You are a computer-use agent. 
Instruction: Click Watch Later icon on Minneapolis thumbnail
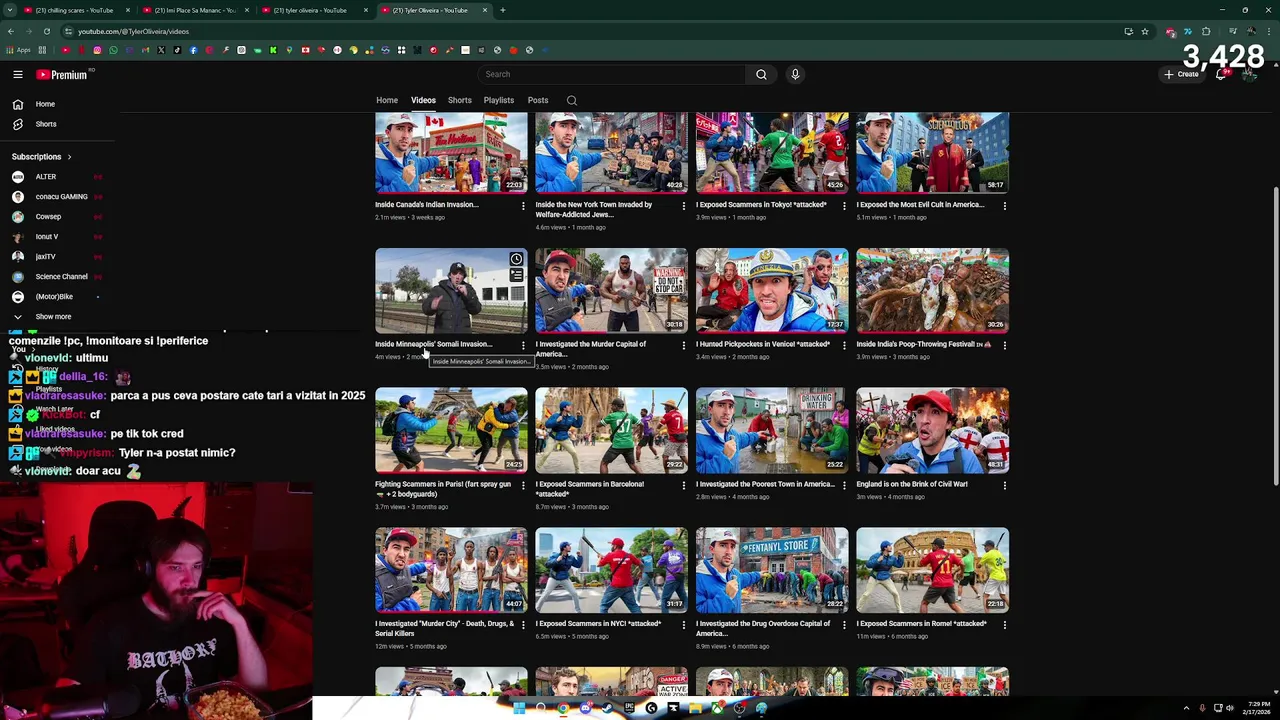pos(516,259)
